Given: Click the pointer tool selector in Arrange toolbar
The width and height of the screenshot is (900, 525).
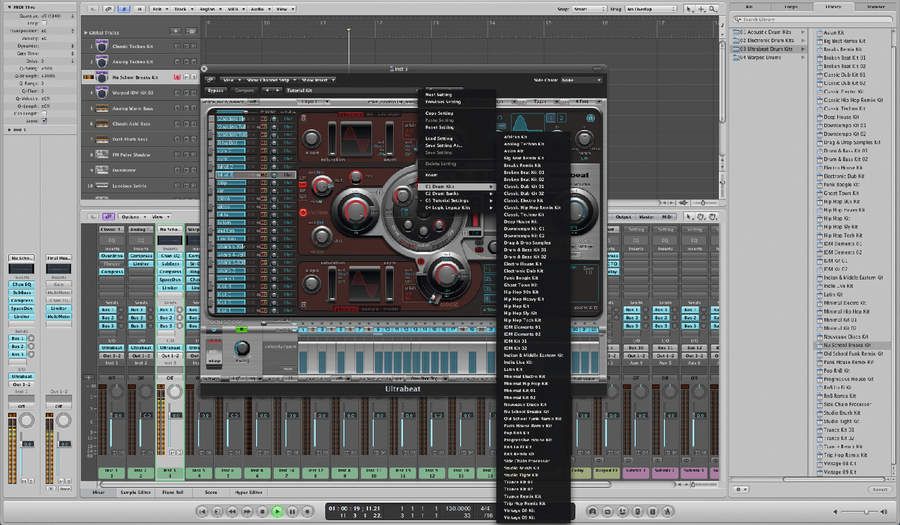Looking at the screenshot, I should [x=691, y=9].
